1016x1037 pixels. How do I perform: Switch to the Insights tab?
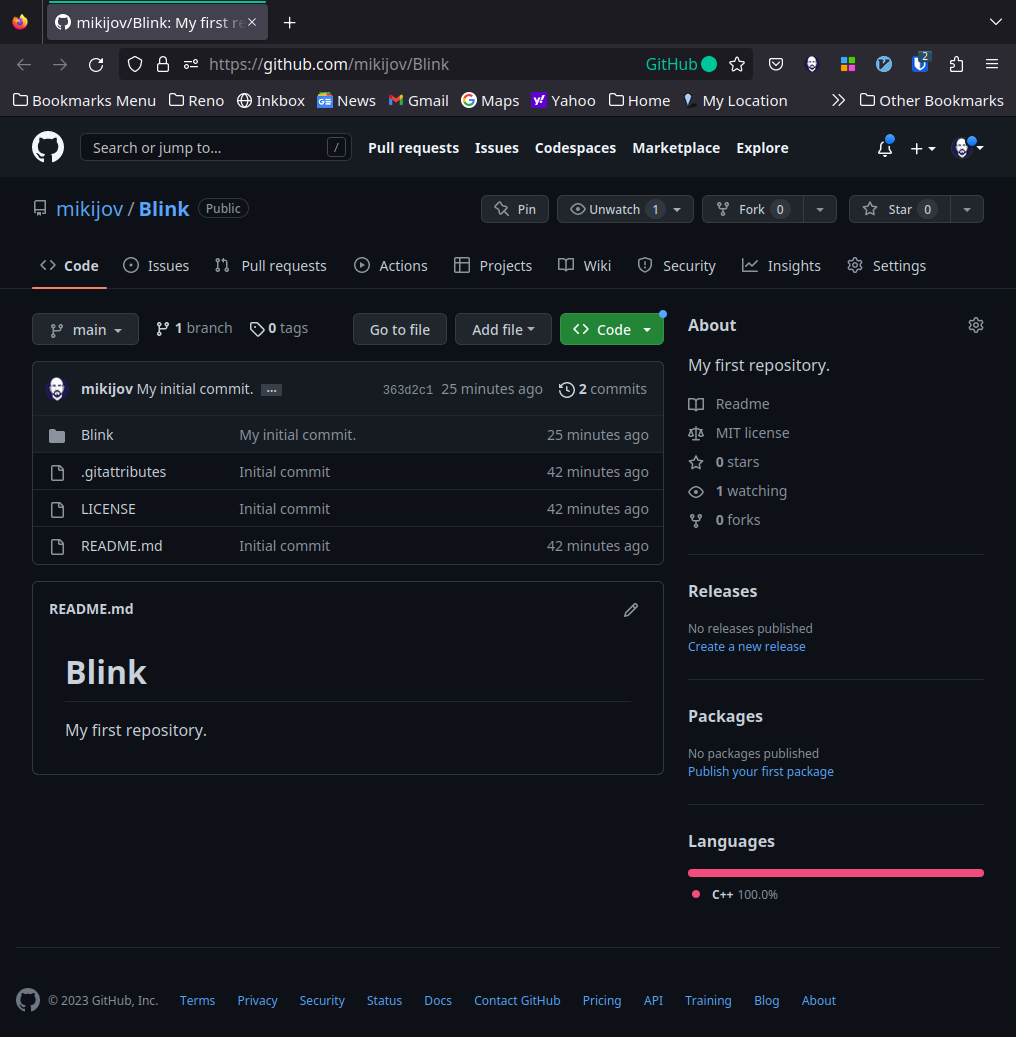click(781, 266)
